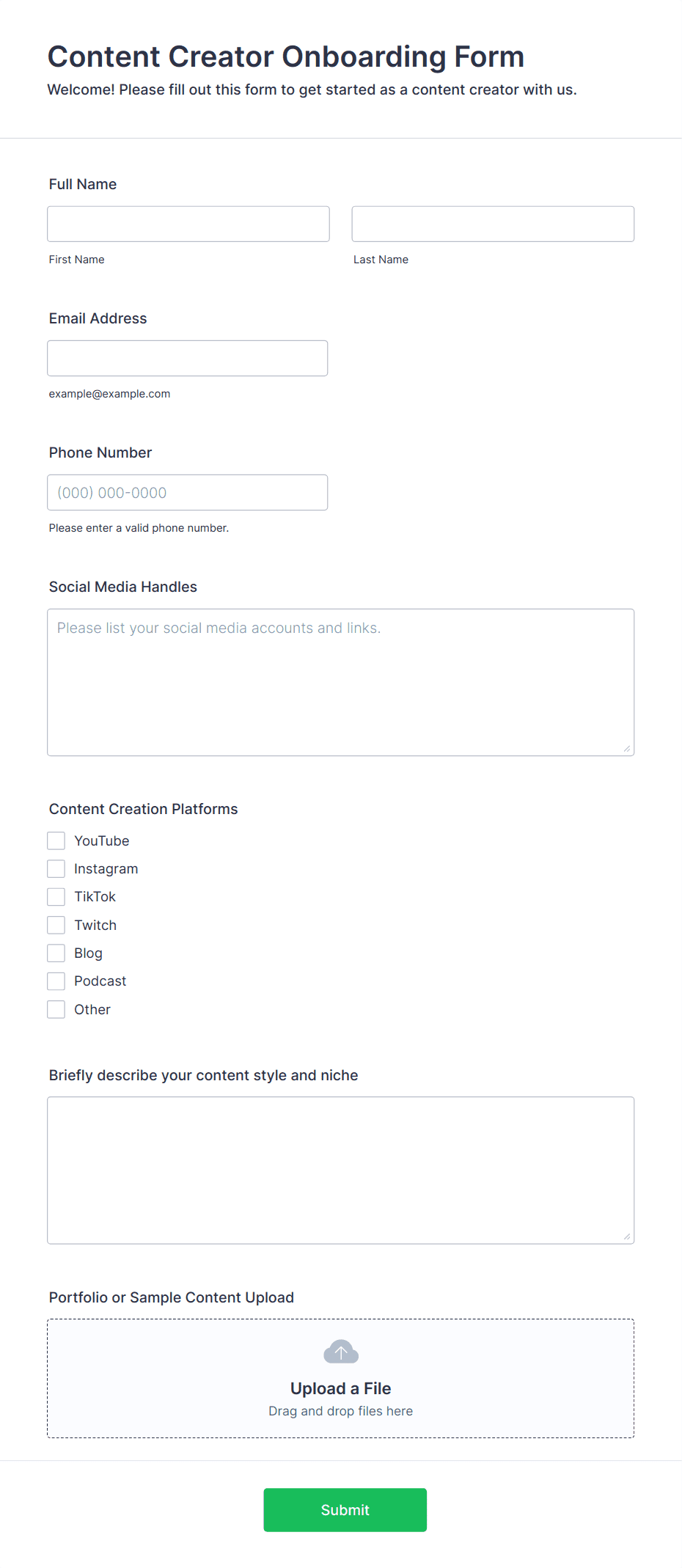
Task: Click the content style and niche textarea
Action: [x=341, y=1170]
